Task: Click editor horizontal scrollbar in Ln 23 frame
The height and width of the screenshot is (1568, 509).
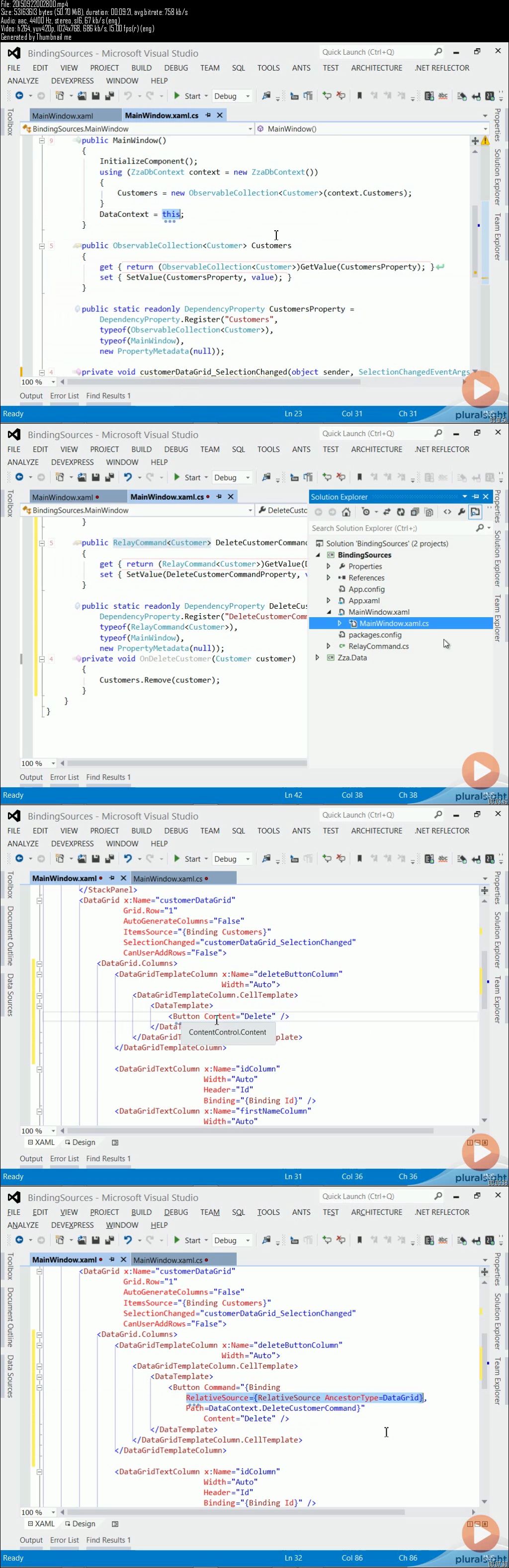Action: pyautogui.click(x=213, y=382)
